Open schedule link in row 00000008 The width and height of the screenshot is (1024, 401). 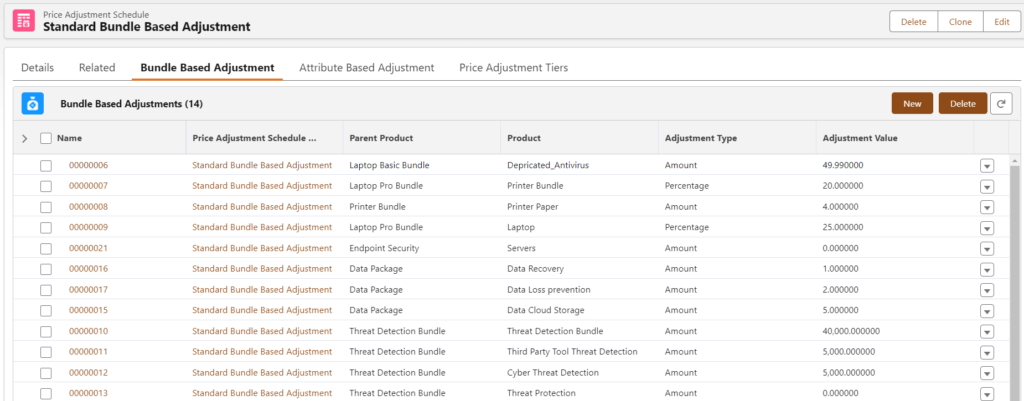click(x=262, y=207)
